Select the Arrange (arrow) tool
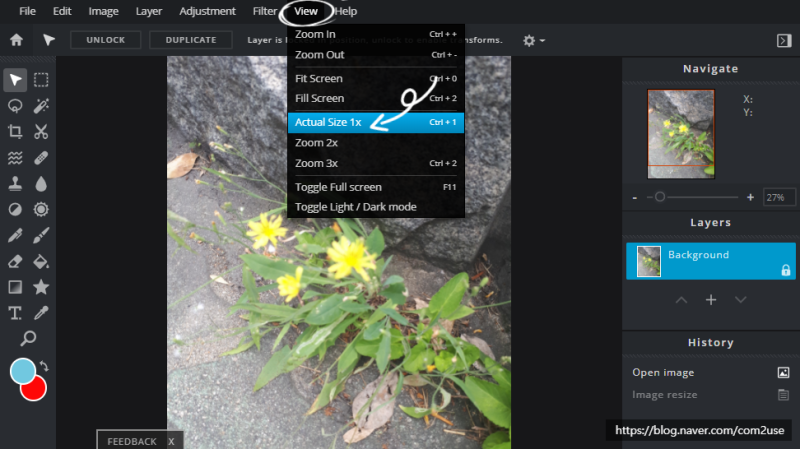800x449 pixels. [15, 80]
